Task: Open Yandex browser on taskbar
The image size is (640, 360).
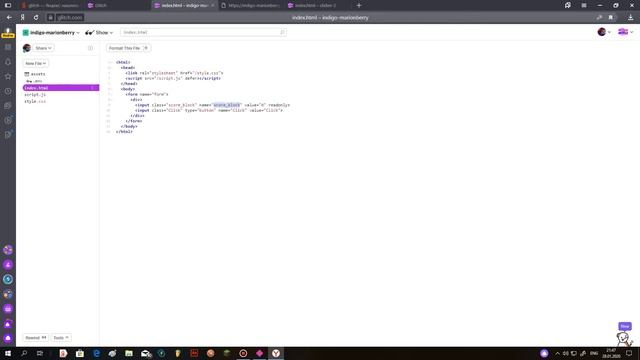Action: 276,353
